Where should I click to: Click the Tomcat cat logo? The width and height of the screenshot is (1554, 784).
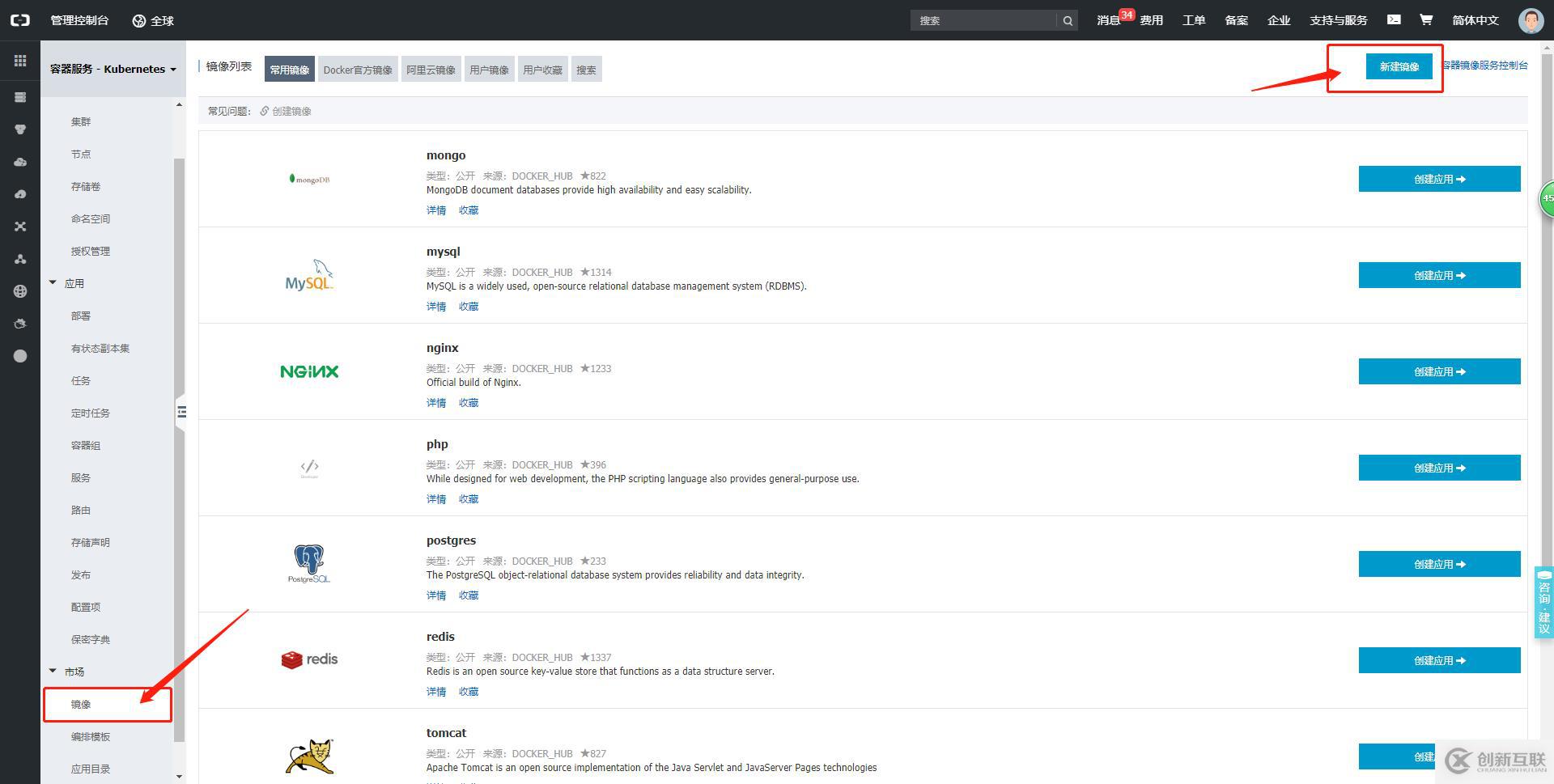[x=309, y=756]
